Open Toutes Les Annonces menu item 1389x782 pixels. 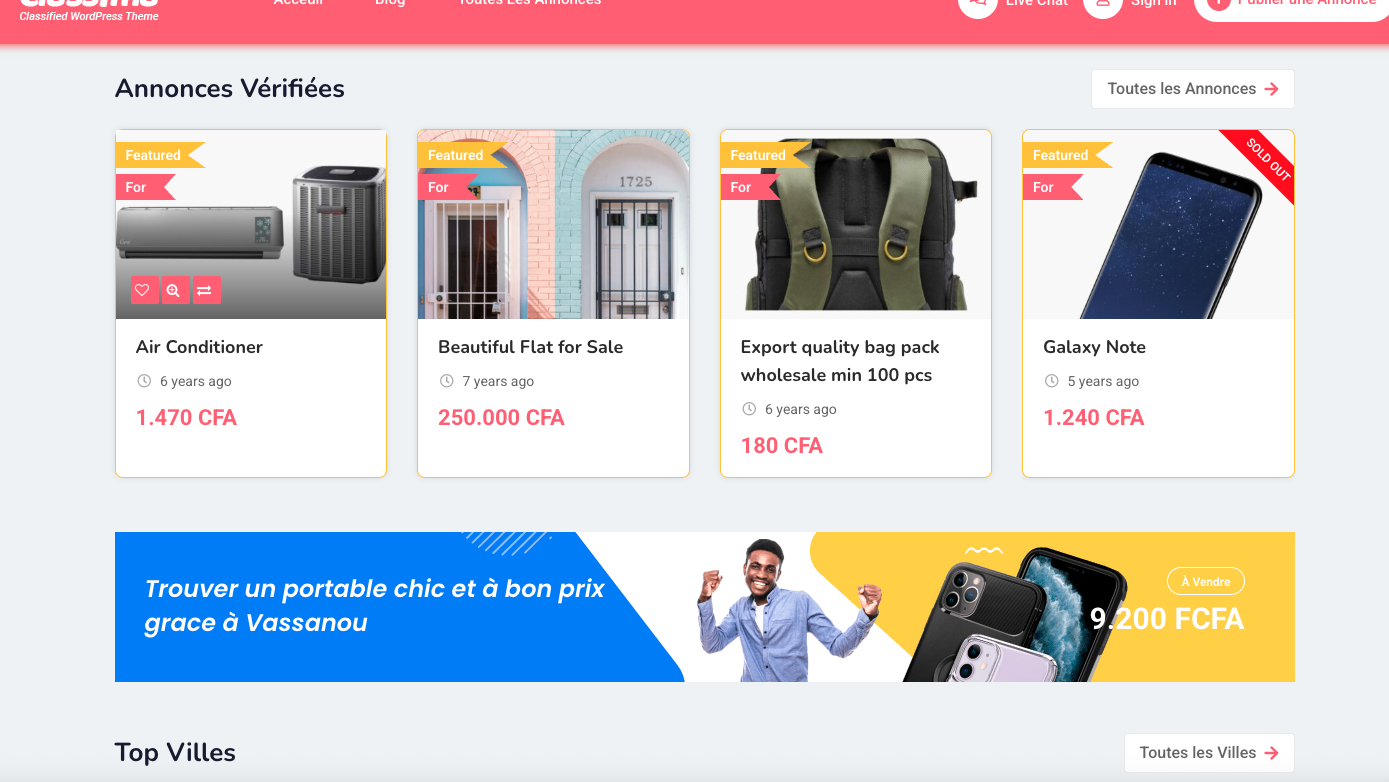[x=530, y=3]
